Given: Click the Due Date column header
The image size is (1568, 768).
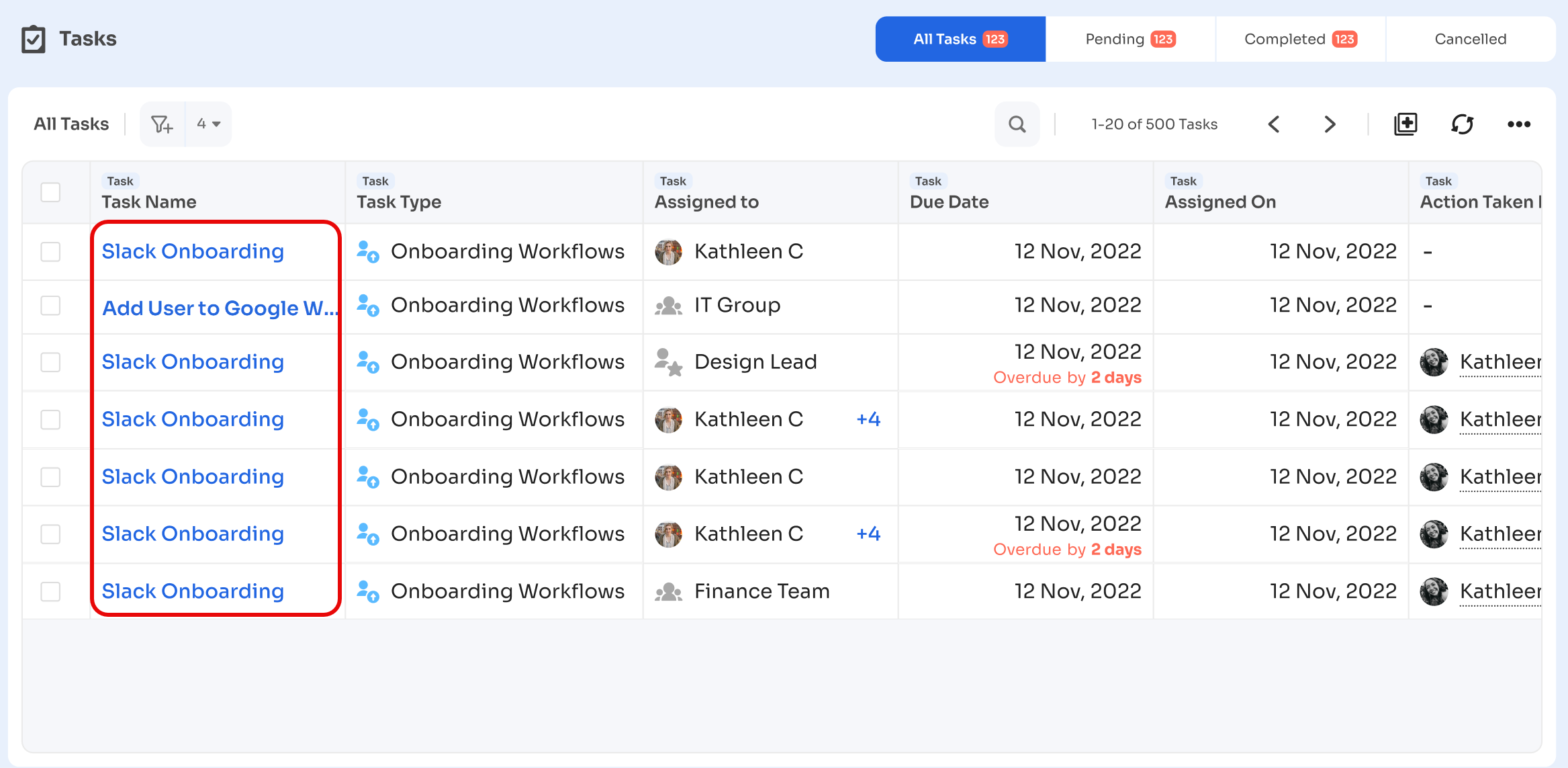Looking at the screenshot, I should pos(949,202).
